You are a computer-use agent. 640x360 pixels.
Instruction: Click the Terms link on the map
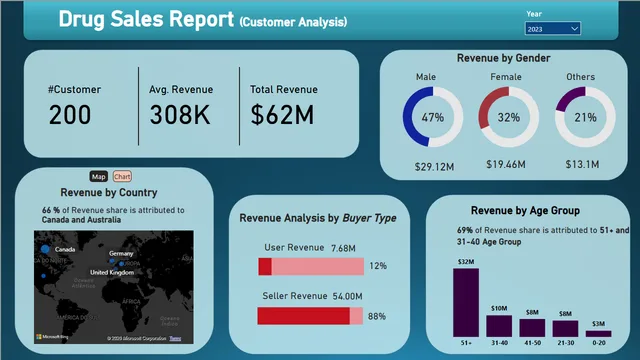175,338
